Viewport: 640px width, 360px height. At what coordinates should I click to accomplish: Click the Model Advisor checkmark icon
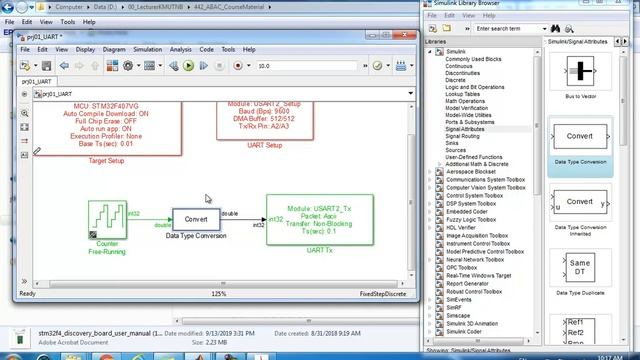click(378, 66)
